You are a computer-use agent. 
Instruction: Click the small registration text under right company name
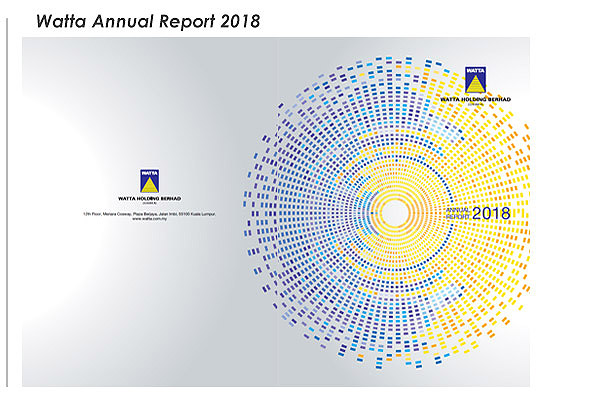pos(475,104)
